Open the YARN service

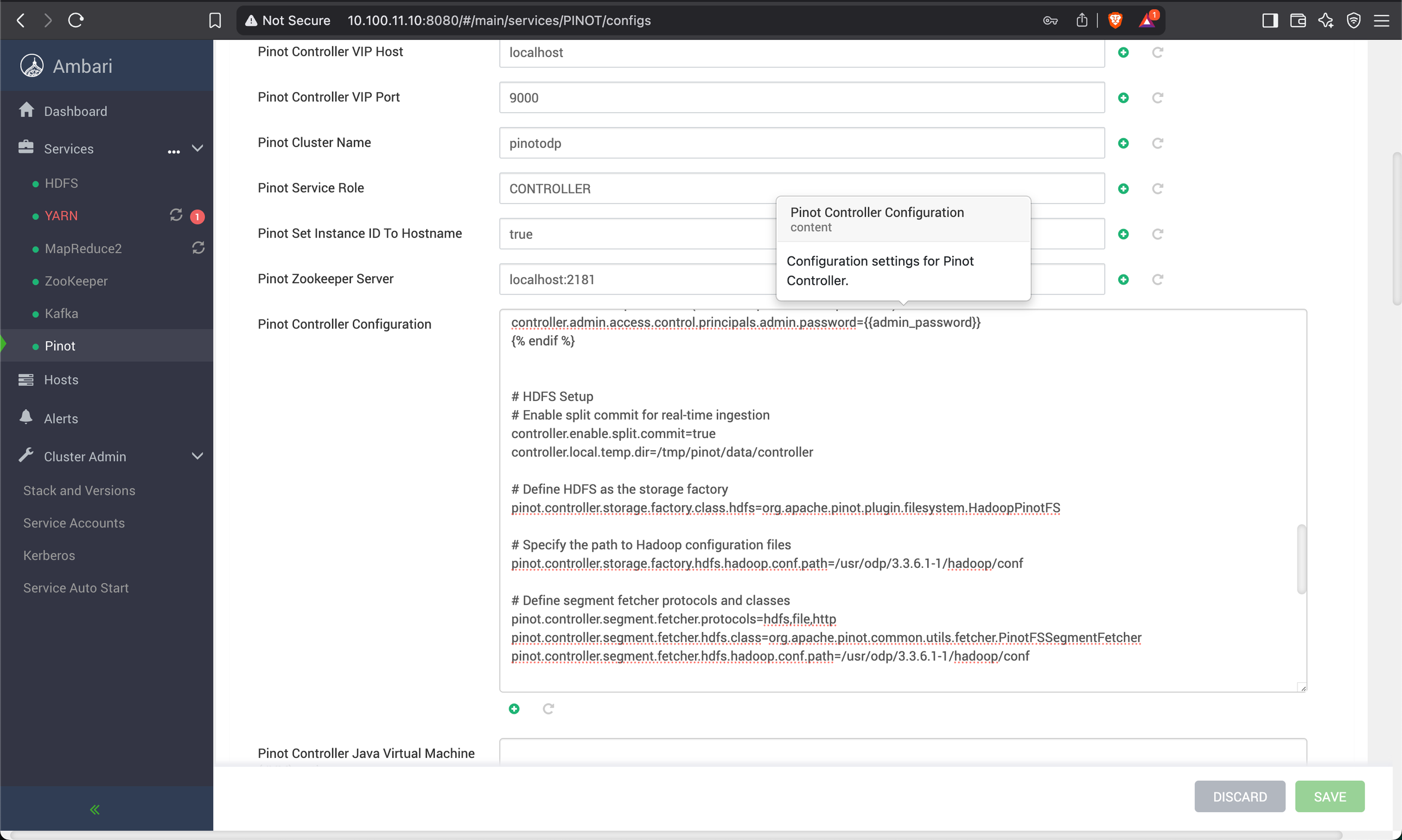tap(61, 215)
